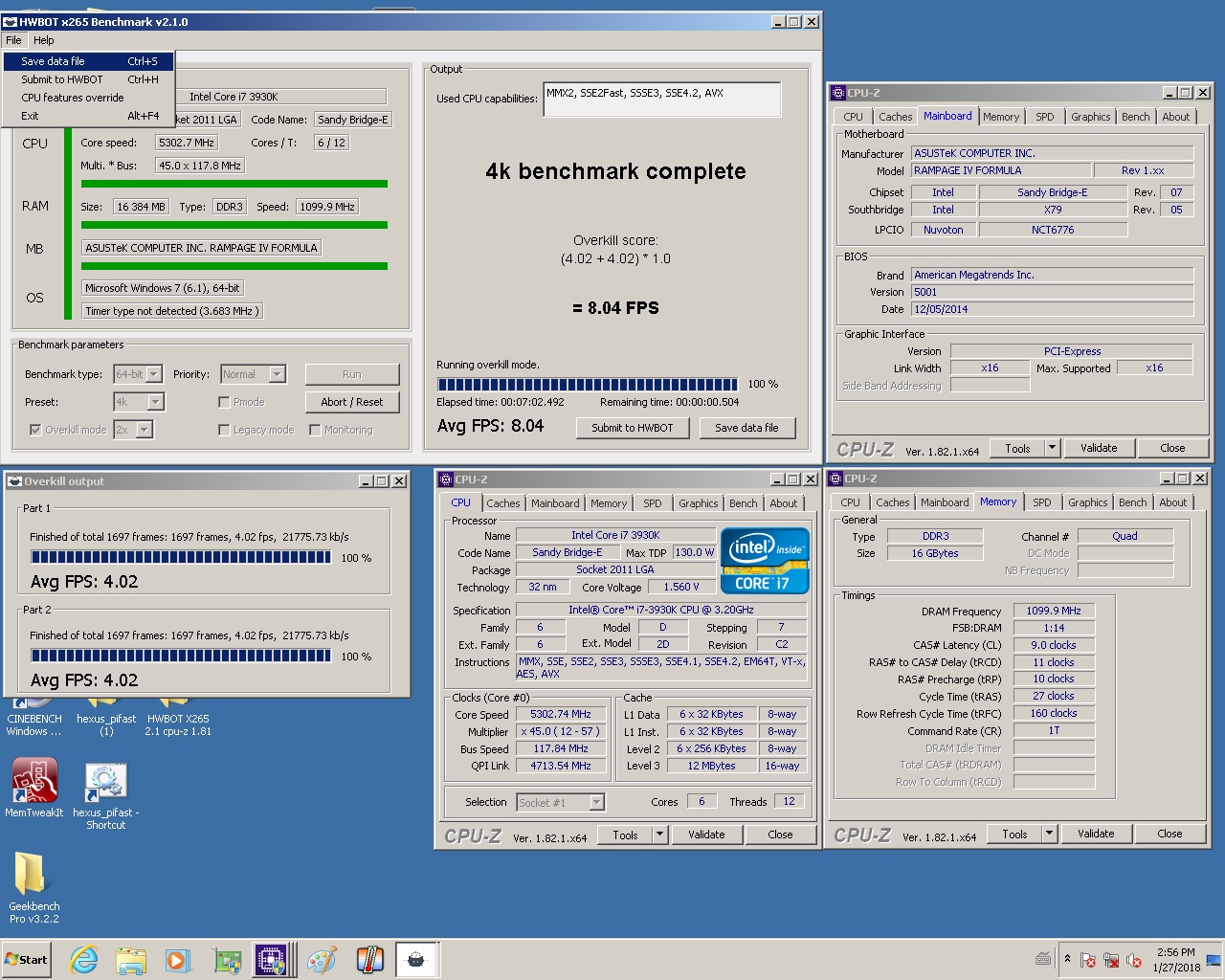Click the Part 2 progress bar
1225x980 pixels.
coord(181,656)
